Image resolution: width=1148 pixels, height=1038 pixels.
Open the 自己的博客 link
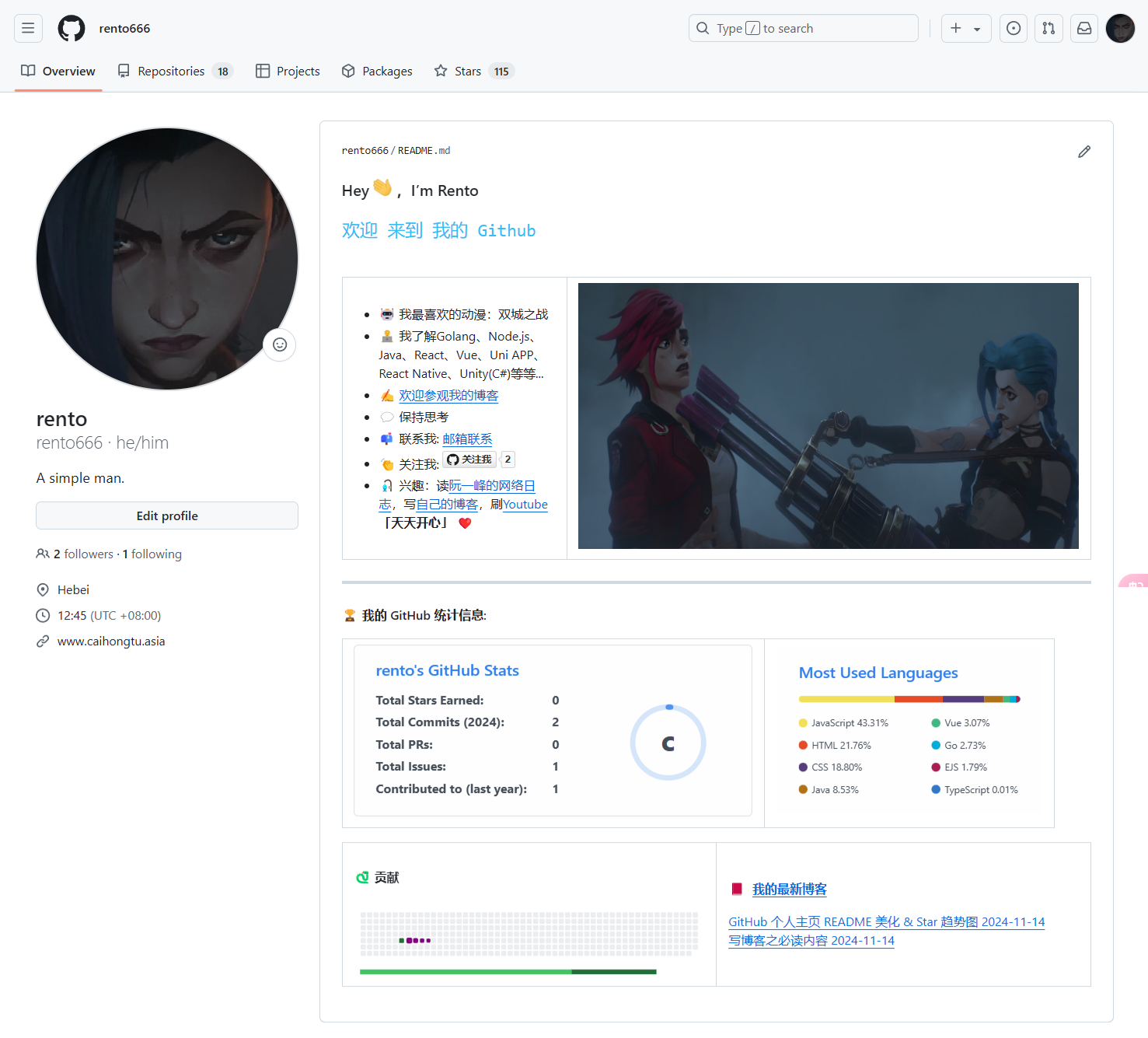[x=447, y=504]
